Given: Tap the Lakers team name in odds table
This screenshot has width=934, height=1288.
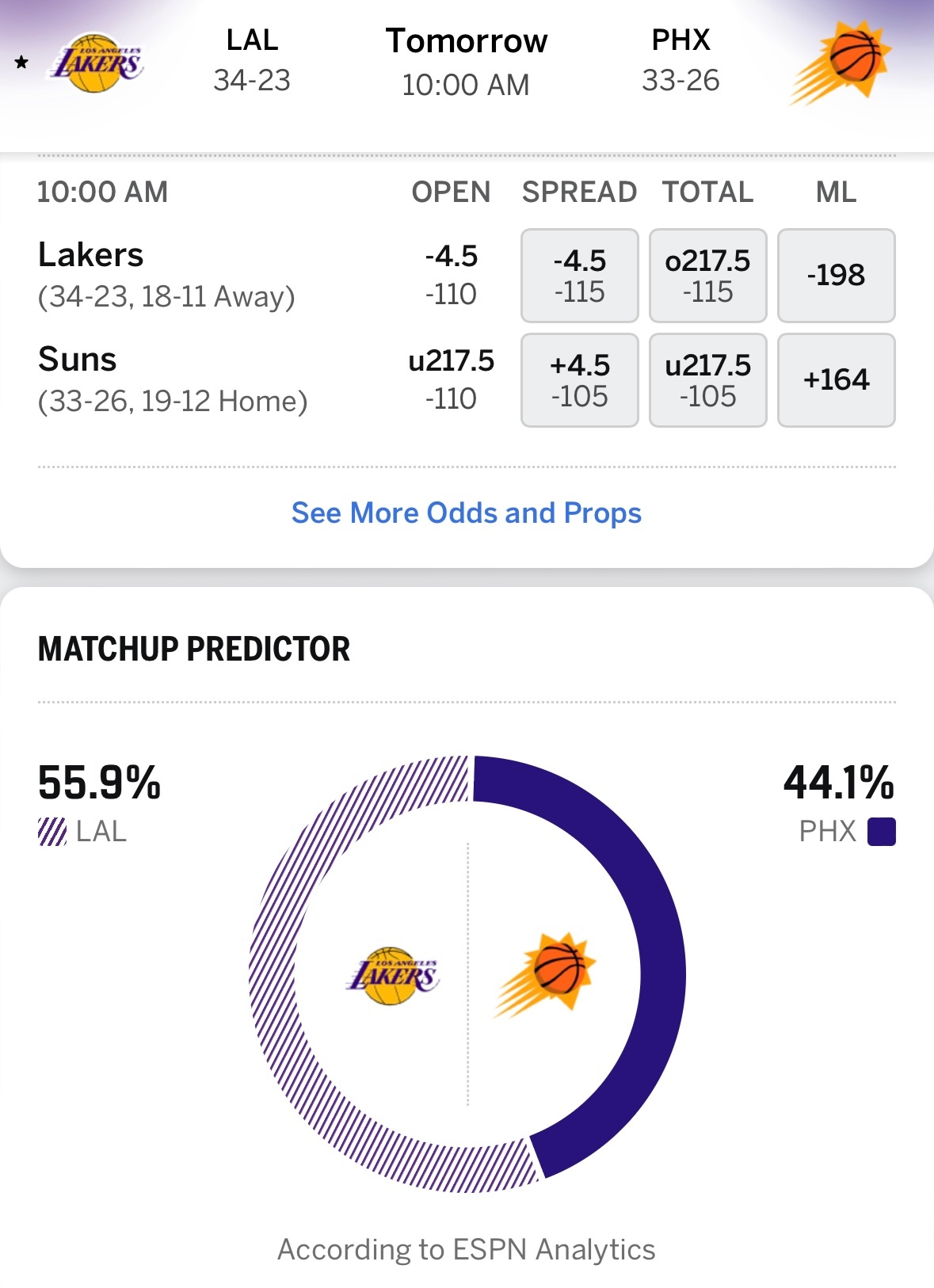Looking at the screenshot, I should point(91,255).
